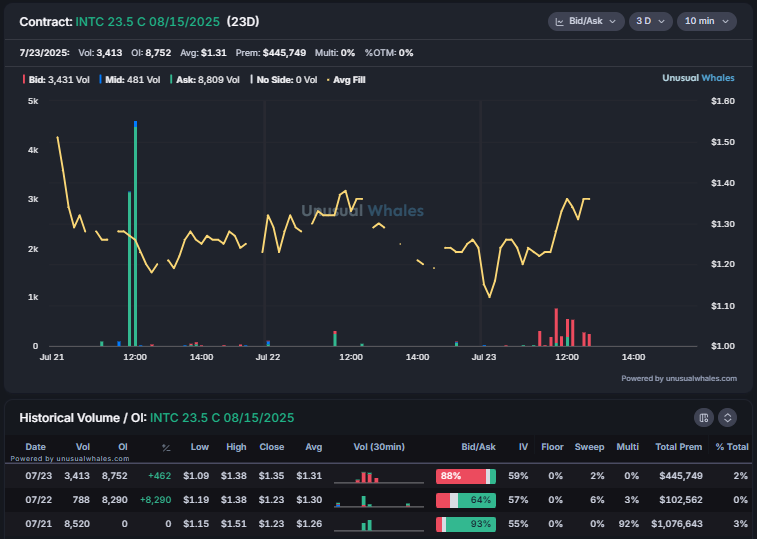The height and width of the screenshot is (539, 757).
Task: Click the Jul 21 x-axis label
Action: coord(52,357)
